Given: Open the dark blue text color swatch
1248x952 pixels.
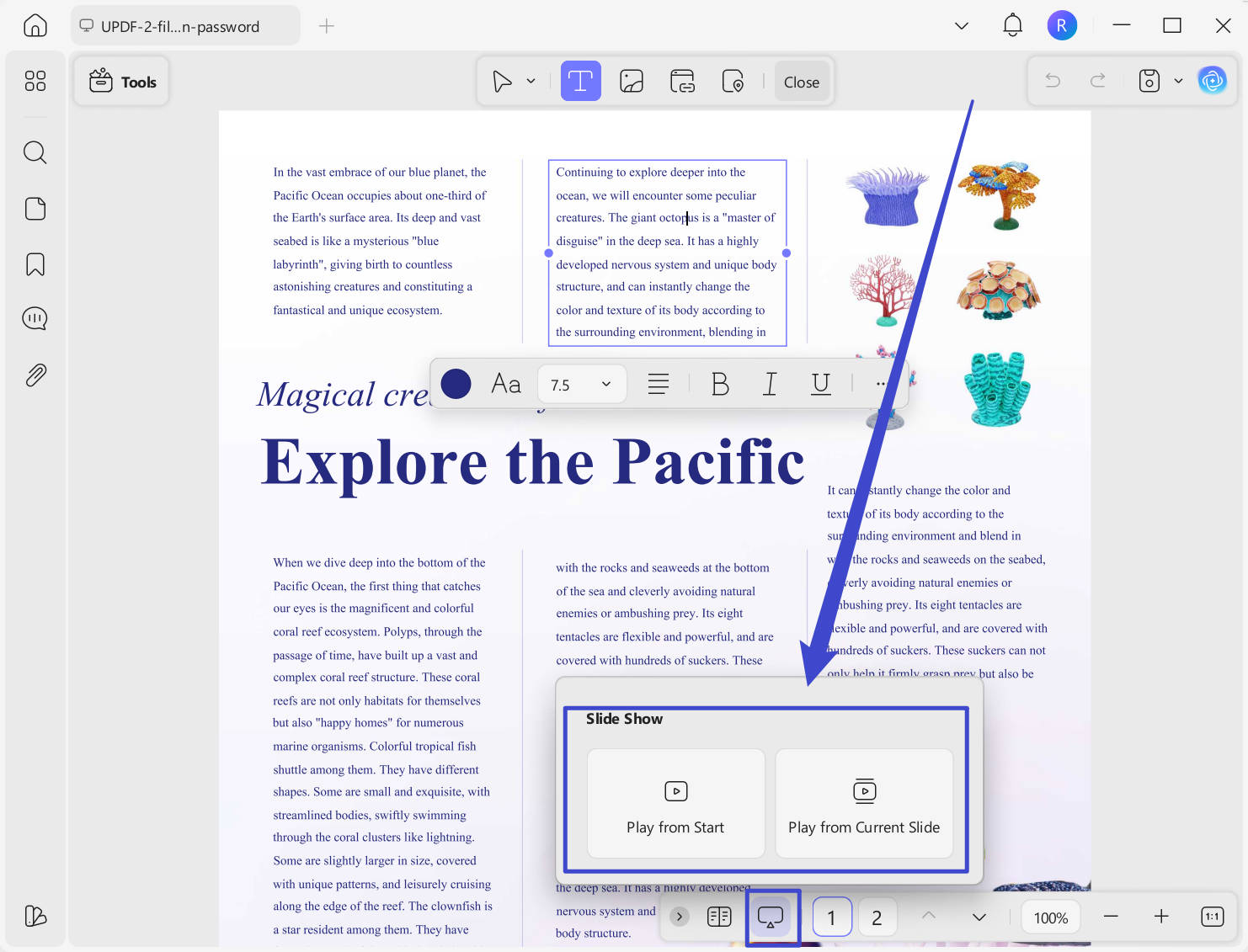Looking at the screenshot, I should 456,384.
